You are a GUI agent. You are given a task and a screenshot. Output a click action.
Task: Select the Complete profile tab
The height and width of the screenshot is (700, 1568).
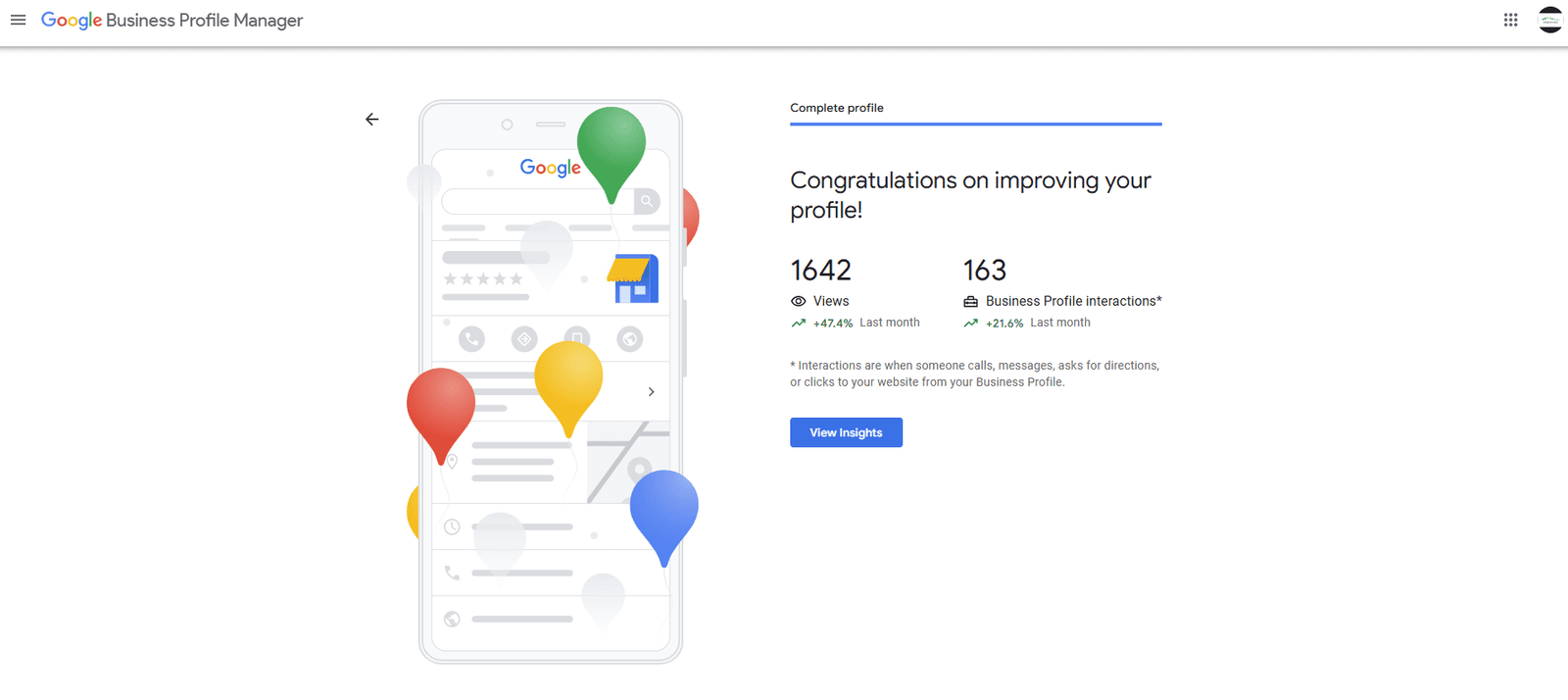837,108
